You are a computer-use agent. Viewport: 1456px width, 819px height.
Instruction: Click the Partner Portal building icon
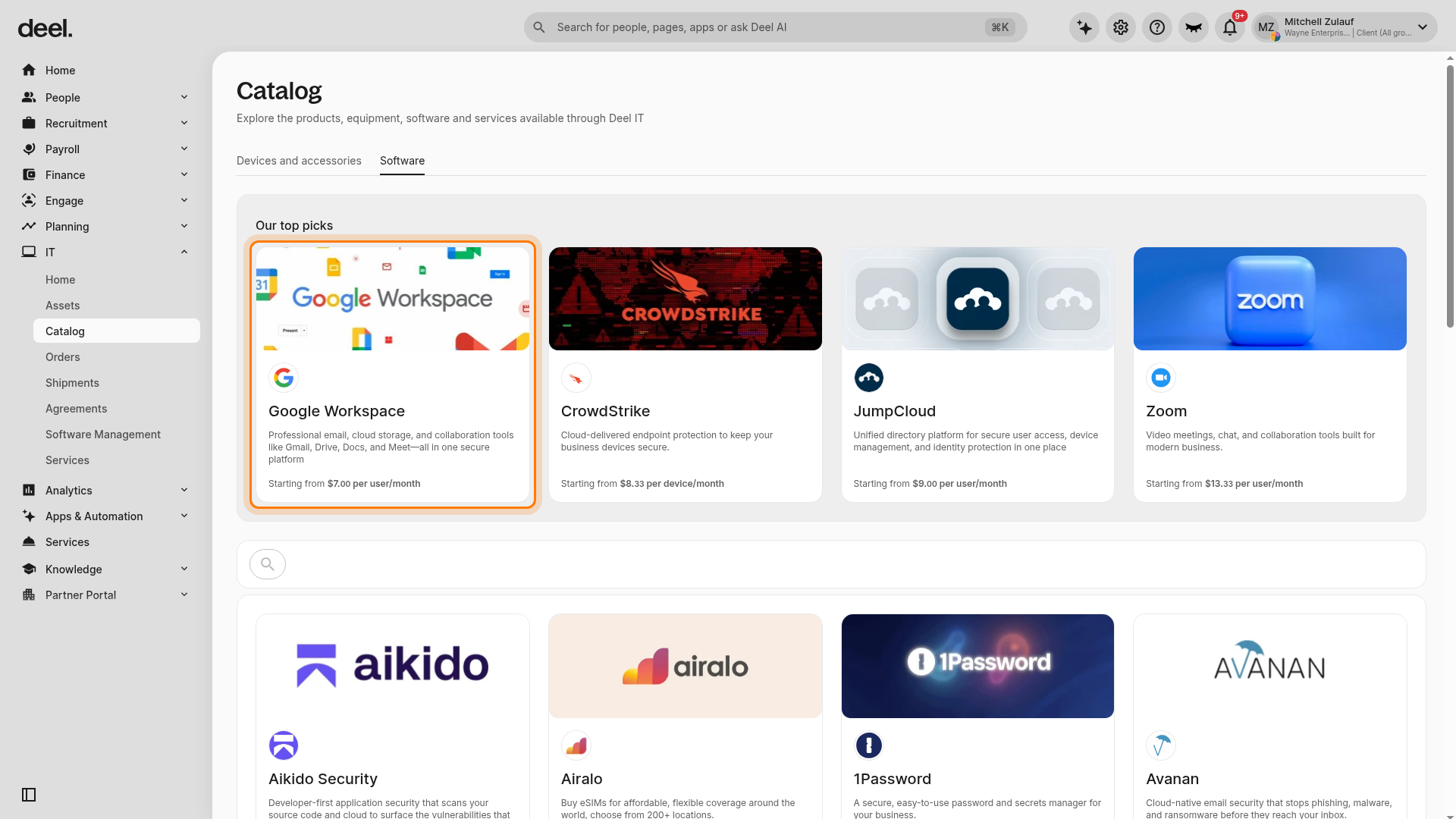tap(29, 595)
